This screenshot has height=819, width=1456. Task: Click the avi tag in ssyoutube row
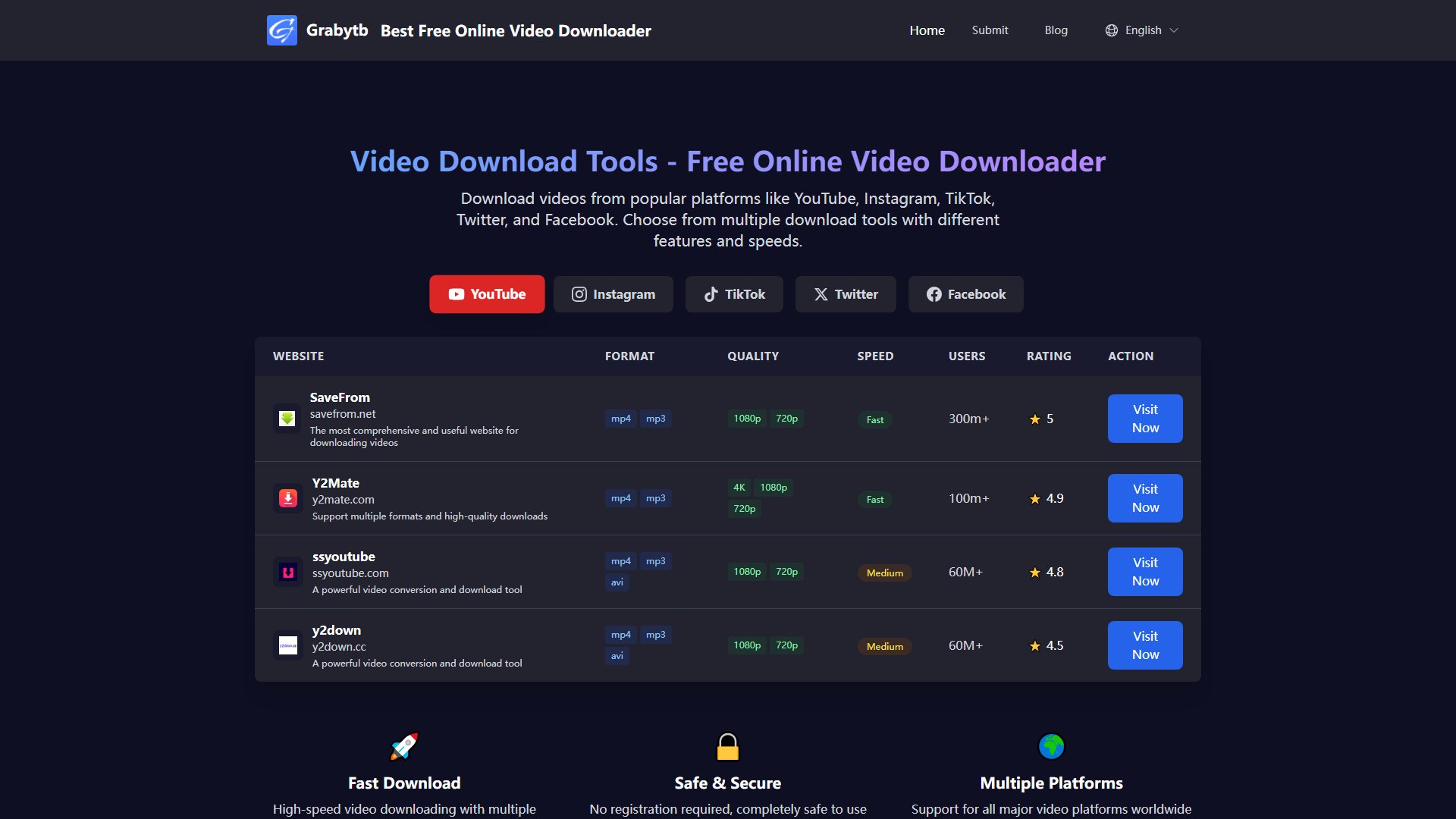tap(617, 582)
